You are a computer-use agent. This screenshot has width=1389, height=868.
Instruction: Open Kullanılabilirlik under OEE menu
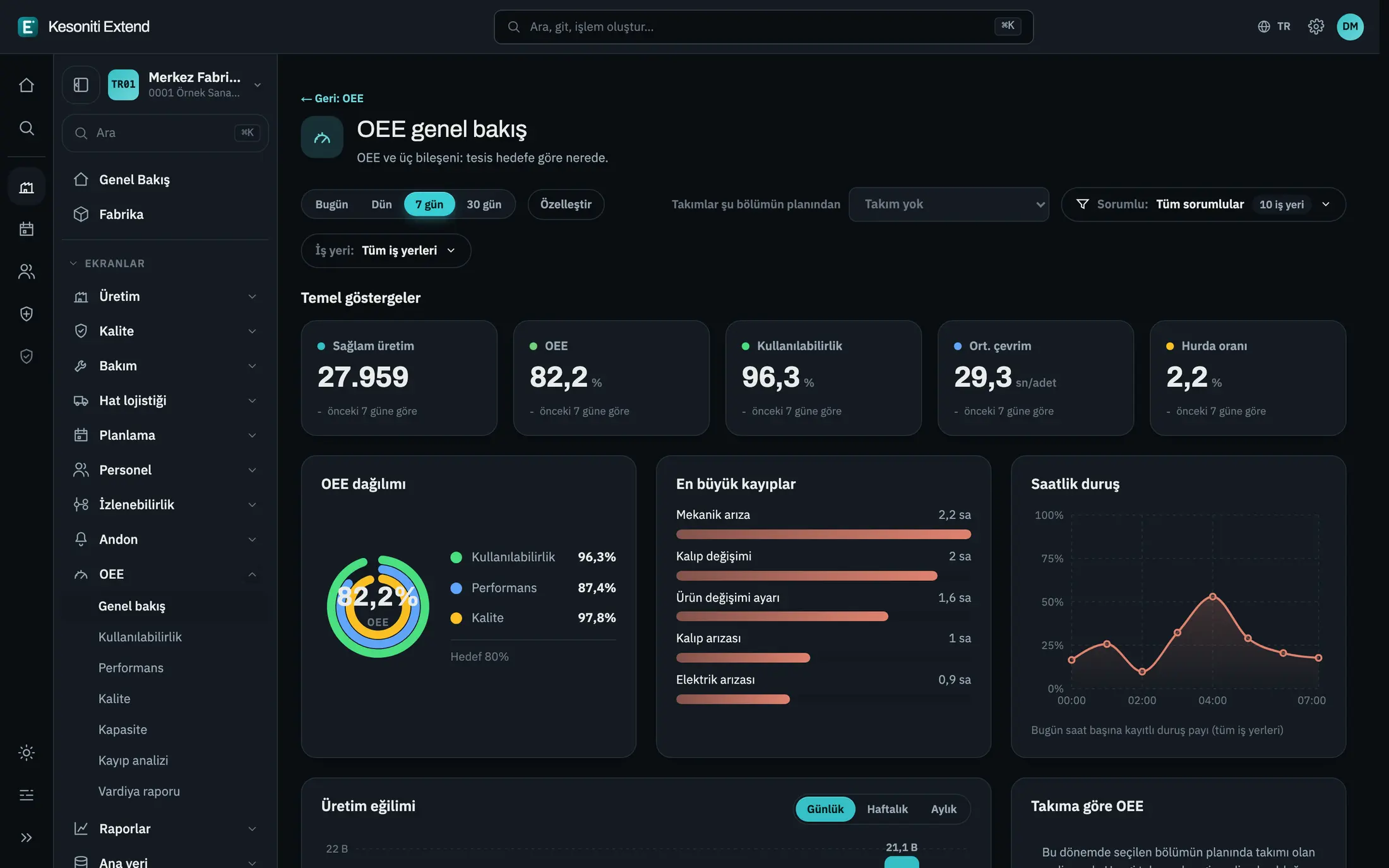coord(140,637)
